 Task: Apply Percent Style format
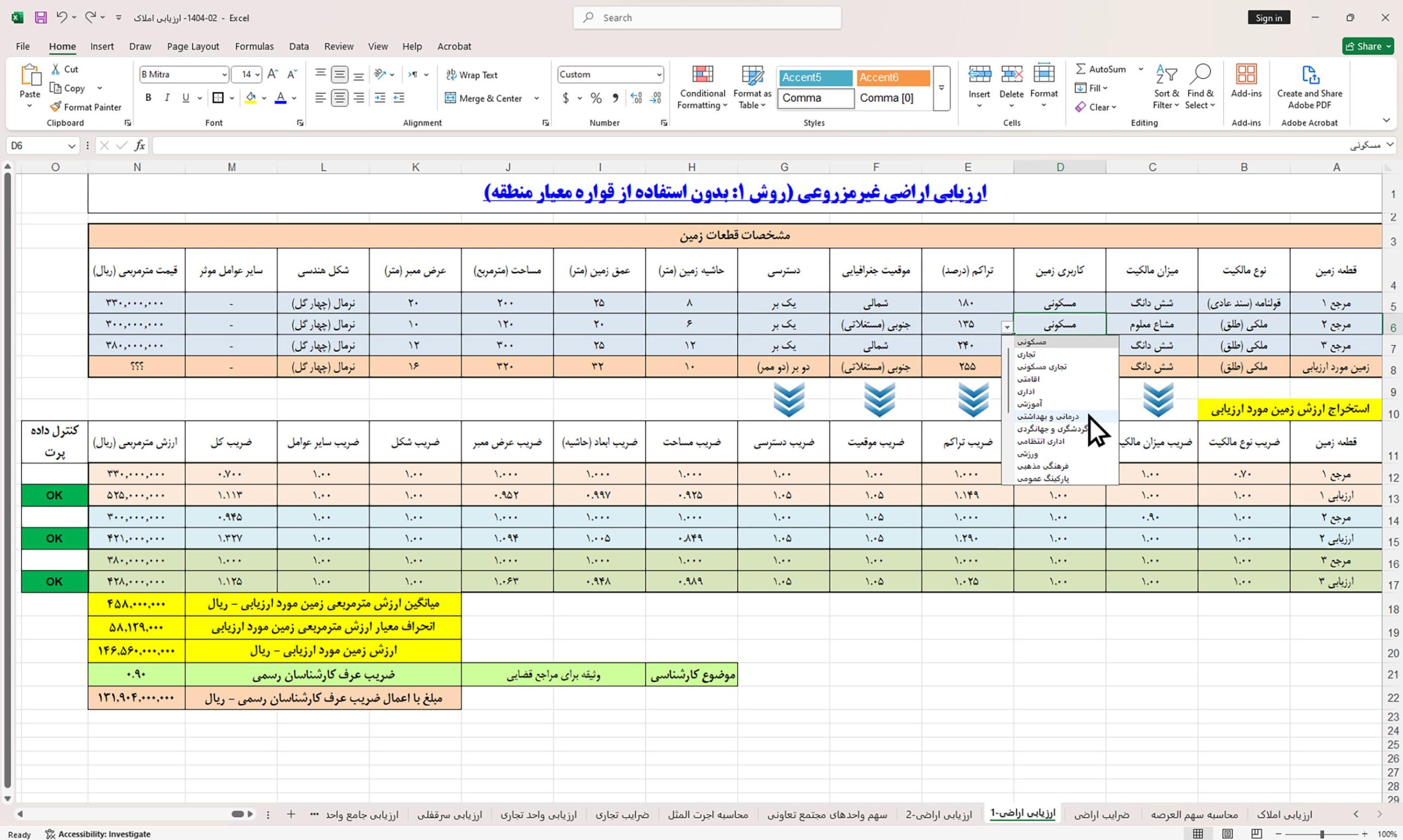pos(596,98)
